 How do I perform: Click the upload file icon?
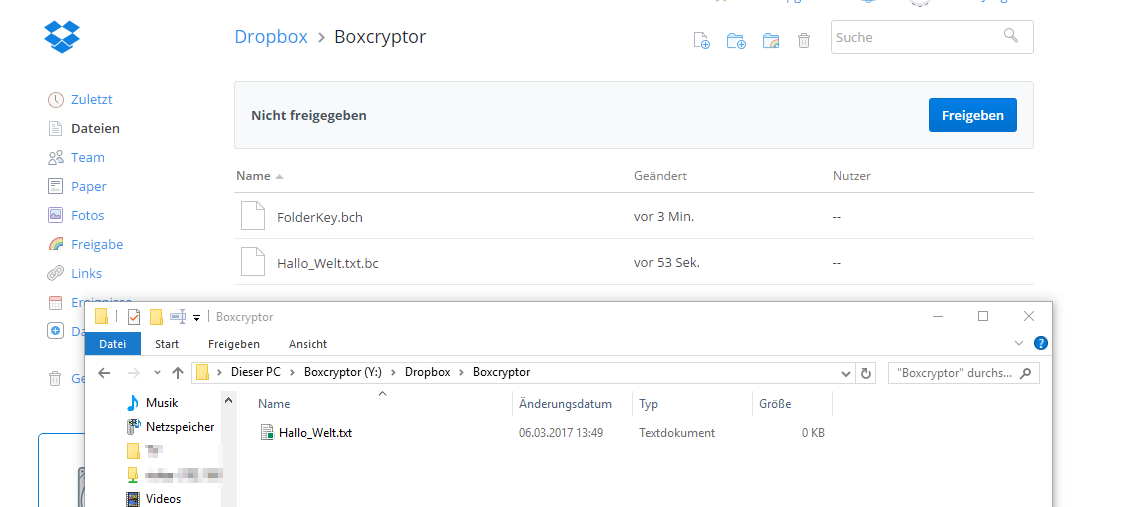point(702,40)
